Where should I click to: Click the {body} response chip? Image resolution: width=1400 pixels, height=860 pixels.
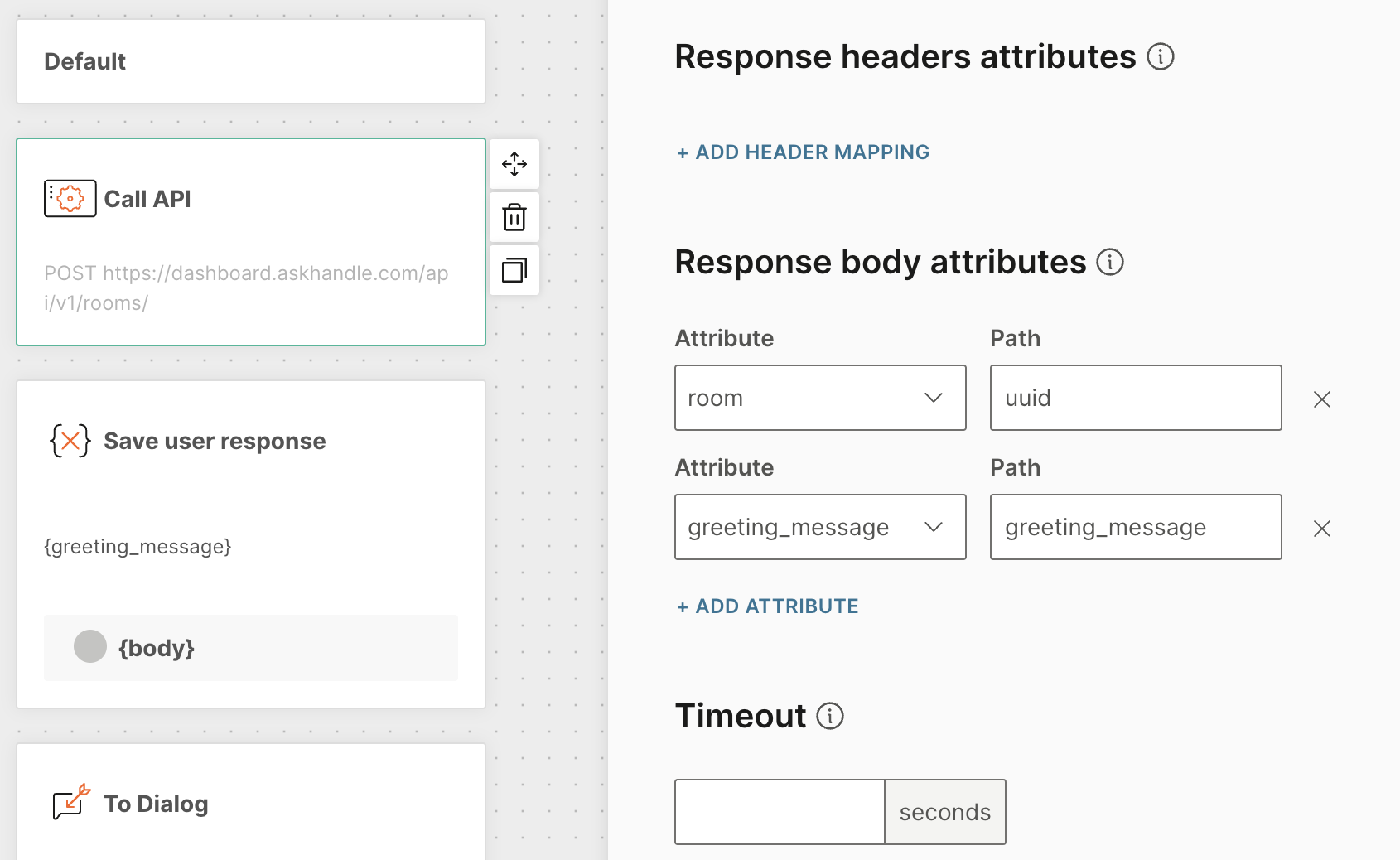[157, 648]
